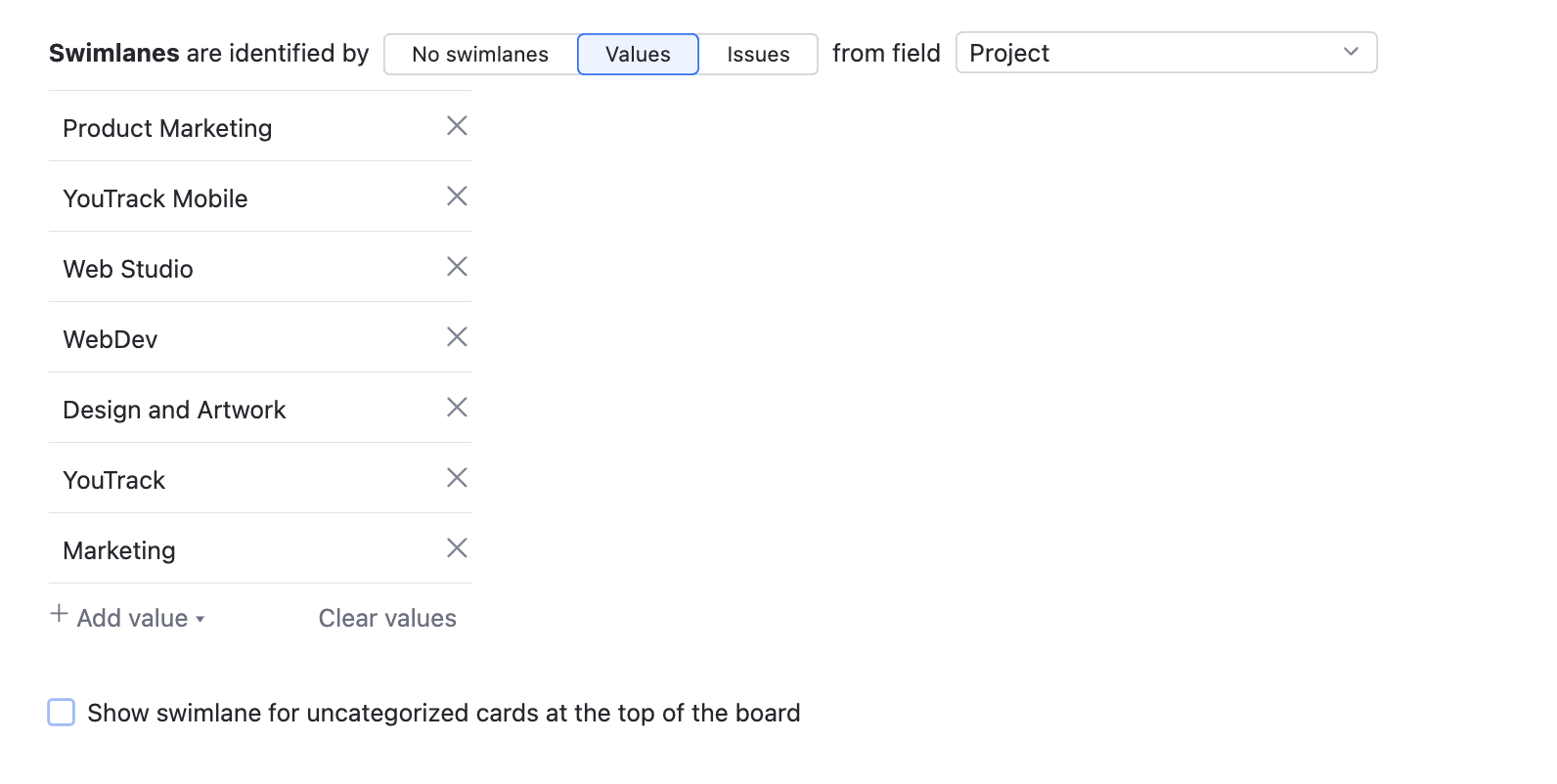Remove the YouTrack Mobile swimlane value

[457, 196]
